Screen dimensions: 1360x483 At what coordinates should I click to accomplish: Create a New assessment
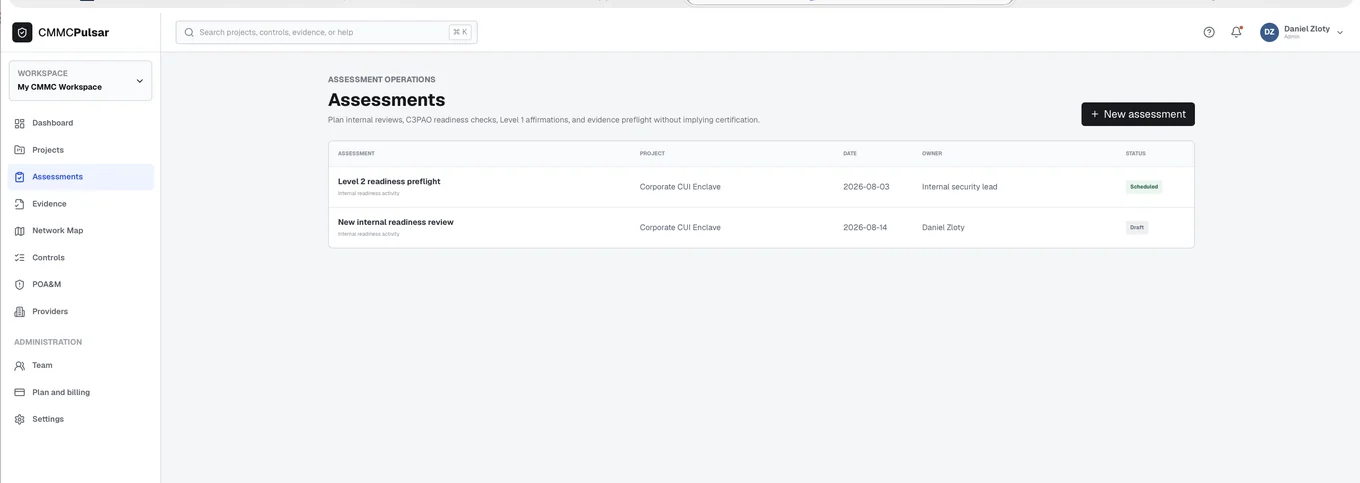point(1138,114)
